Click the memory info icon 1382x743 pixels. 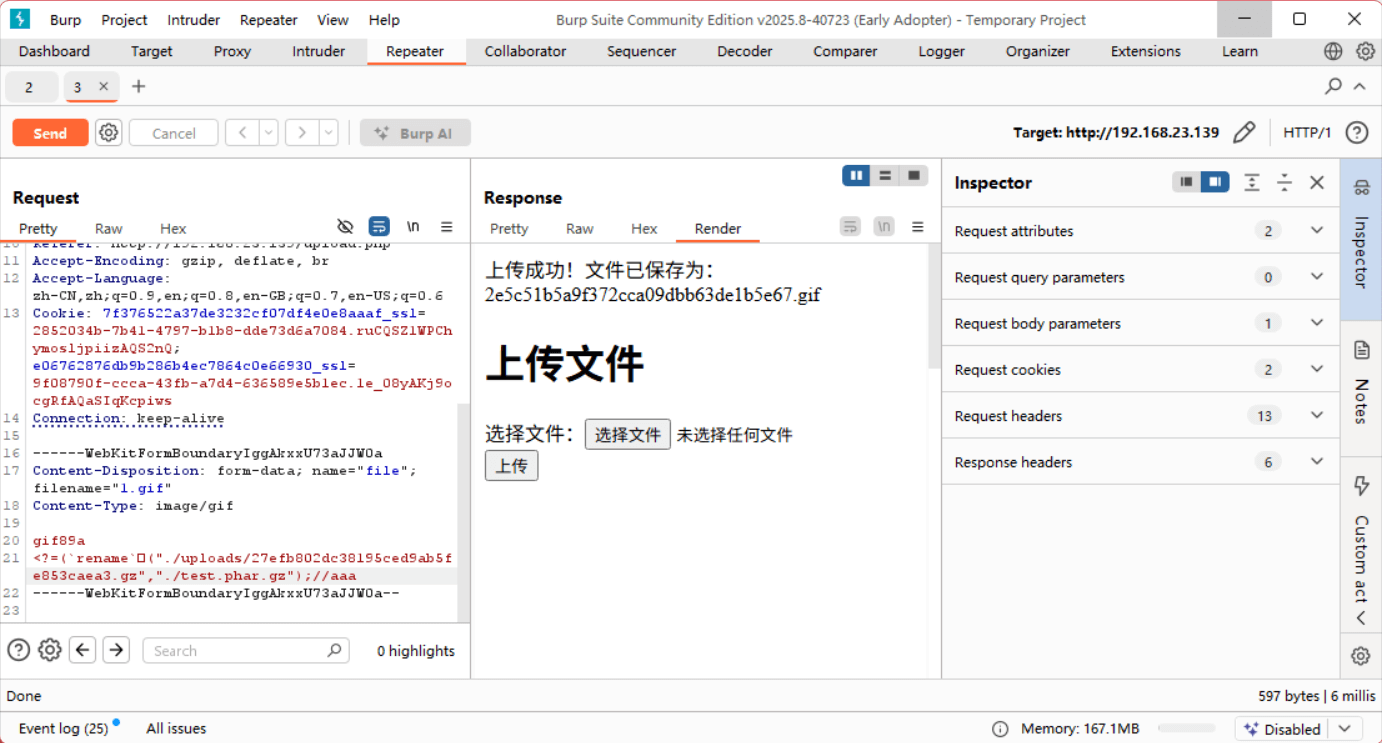pos(1000,728)
